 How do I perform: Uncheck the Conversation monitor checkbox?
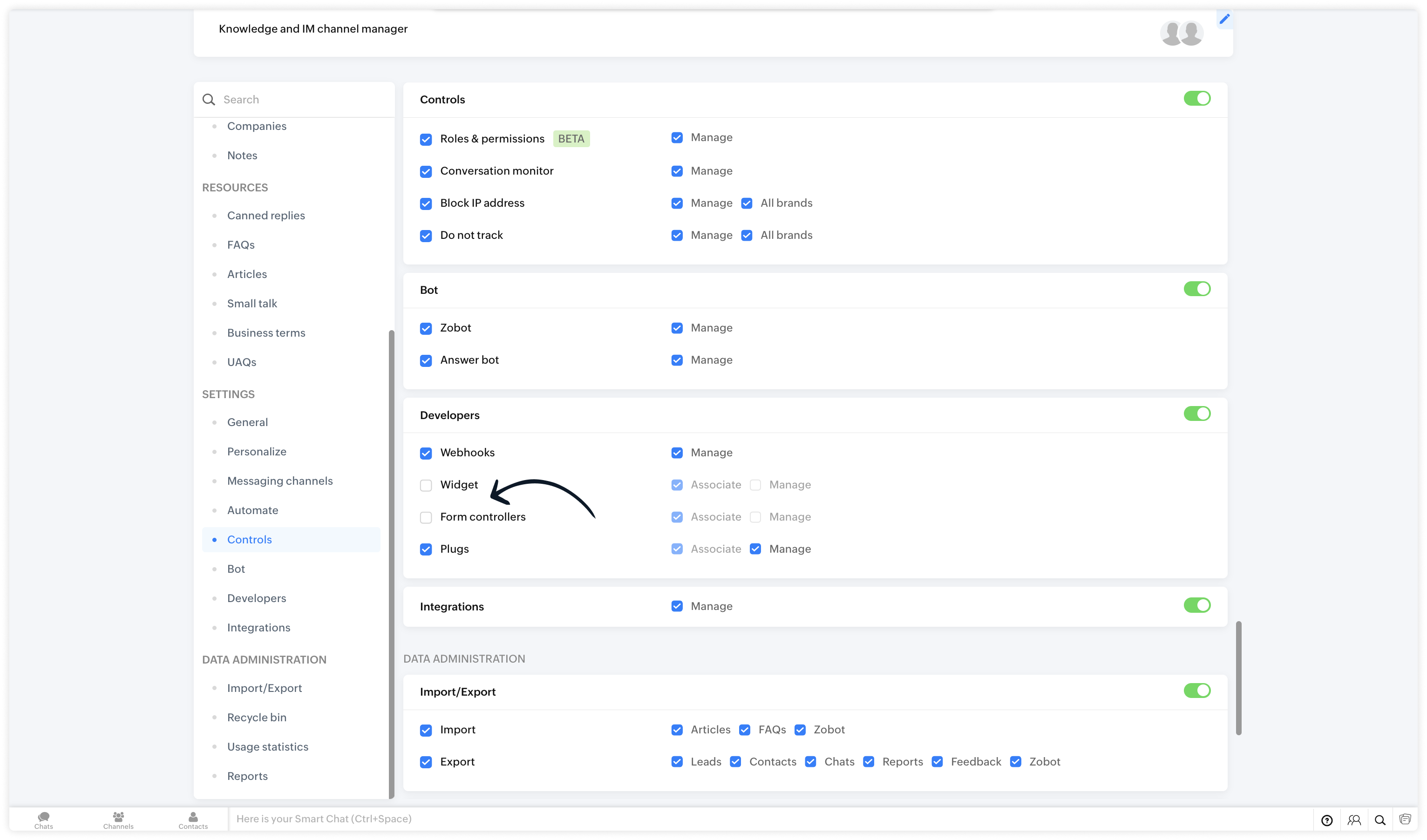pyautogui.click(x=426, y=171)
